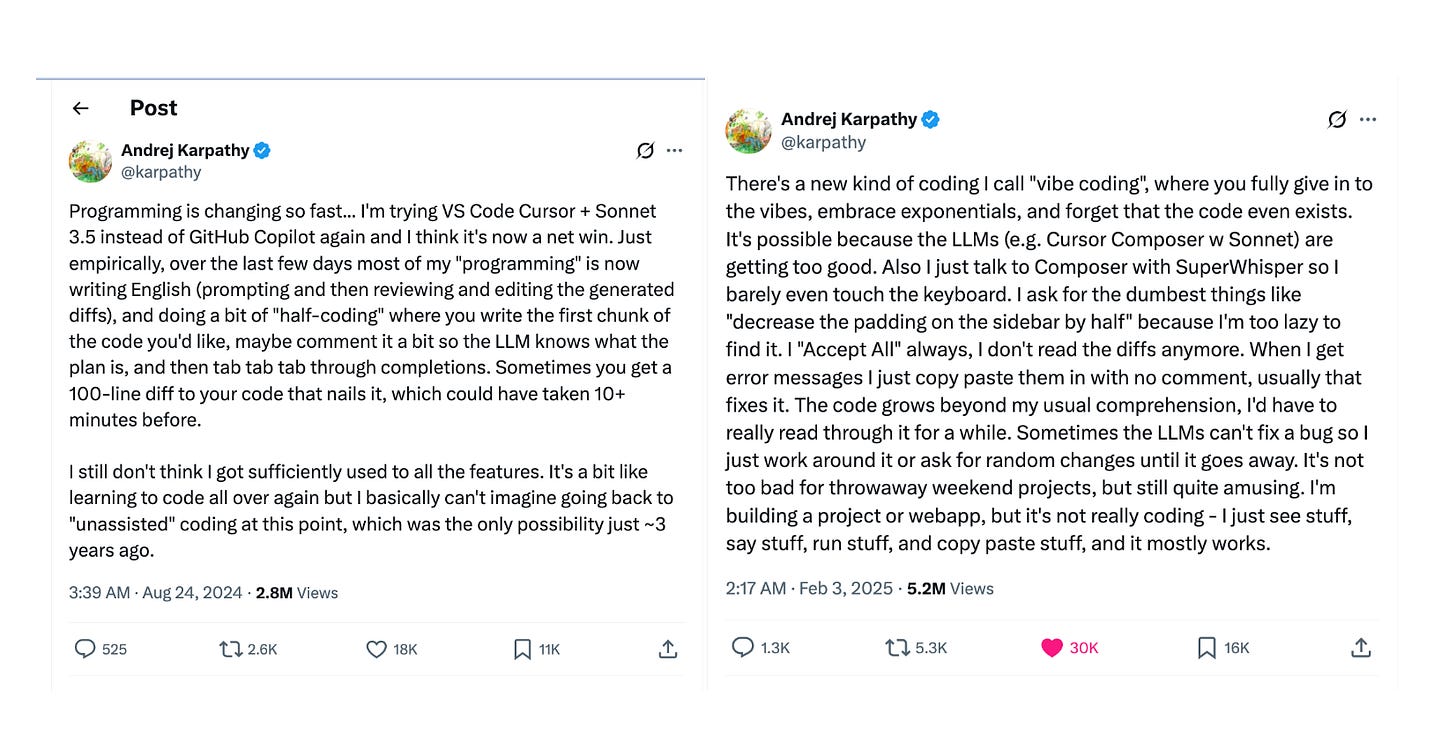Open the Andrej Karpathy name on left post

[185, 150]
